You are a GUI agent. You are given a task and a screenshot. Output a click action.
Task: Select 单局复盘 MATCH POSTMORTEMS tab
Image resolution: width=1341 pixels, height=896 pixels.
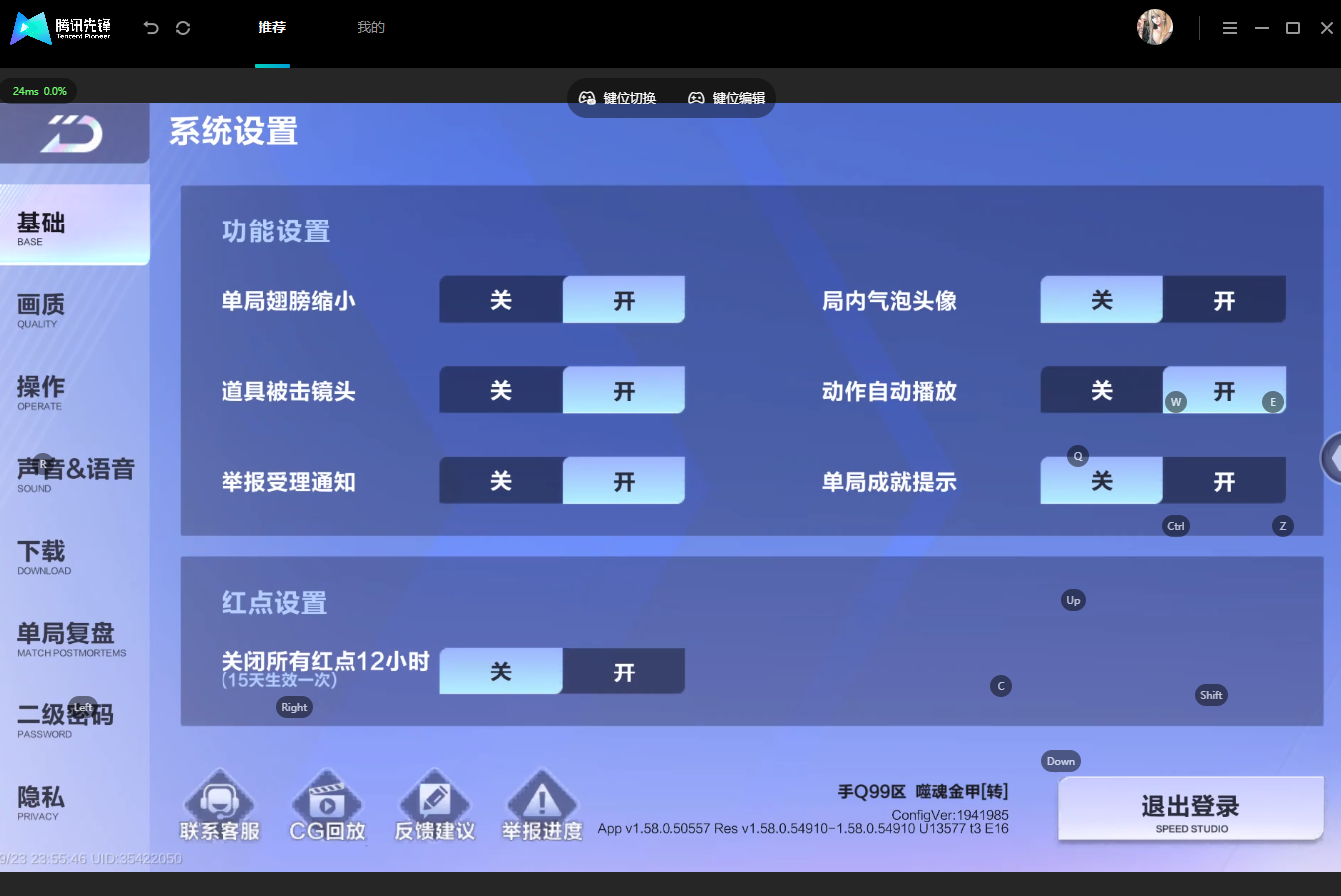(x=75, y=639)
